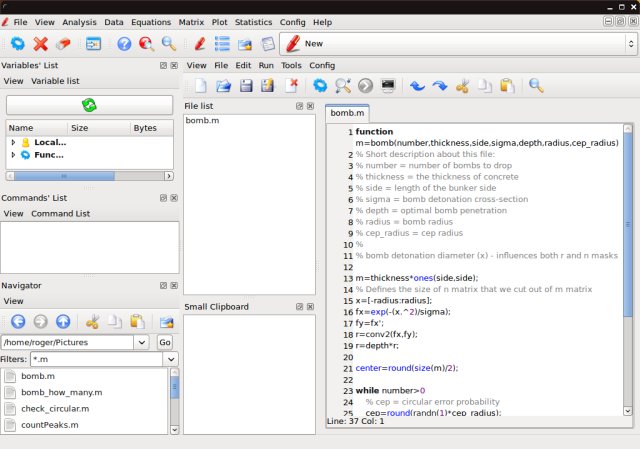Image resolution: width=640 pixels, height=449 pixels.
Task: Float the File list panel
Action: pyautogui.click(x=299, y=106)
